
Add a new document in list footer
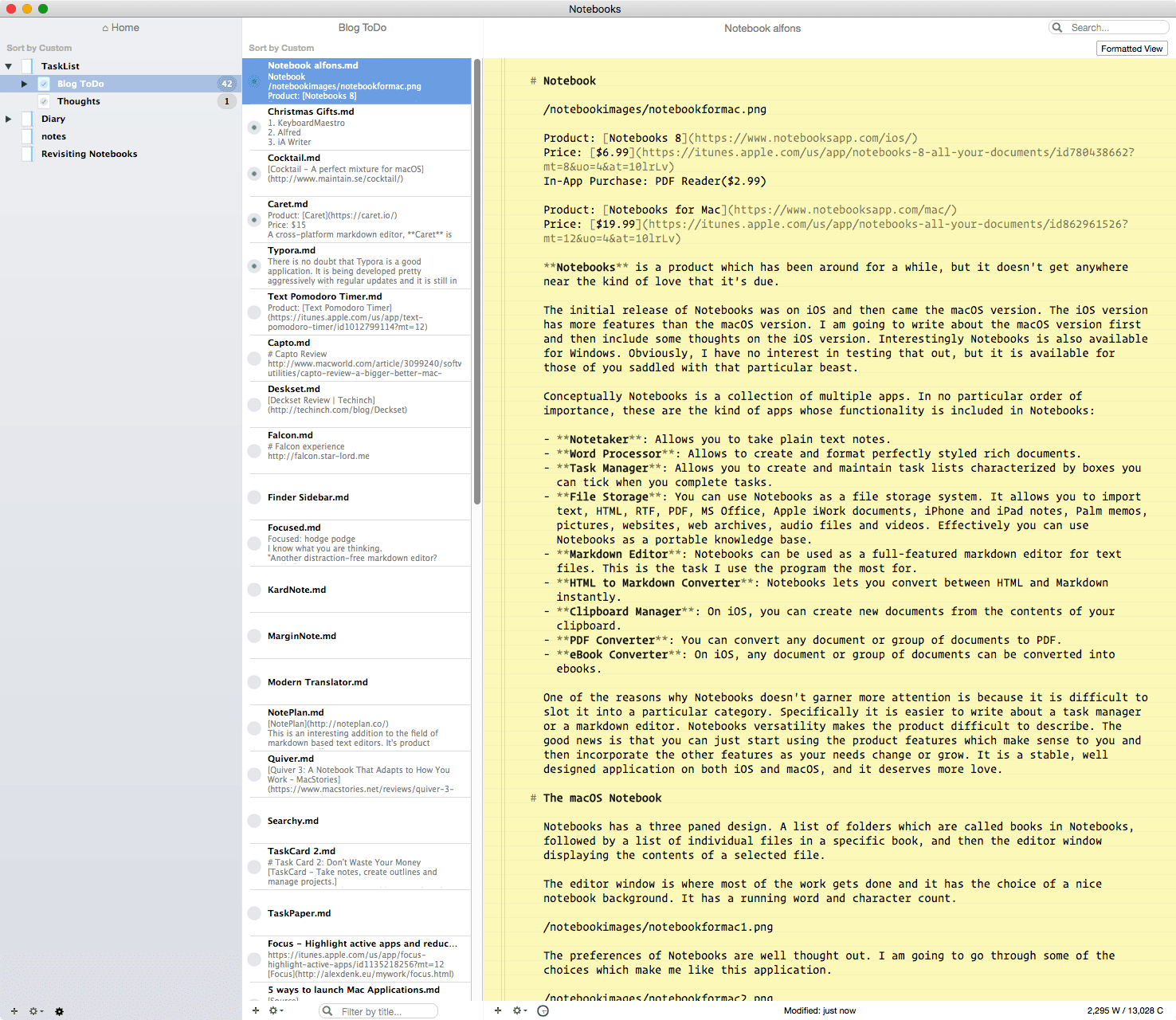tap(256, 1010)
